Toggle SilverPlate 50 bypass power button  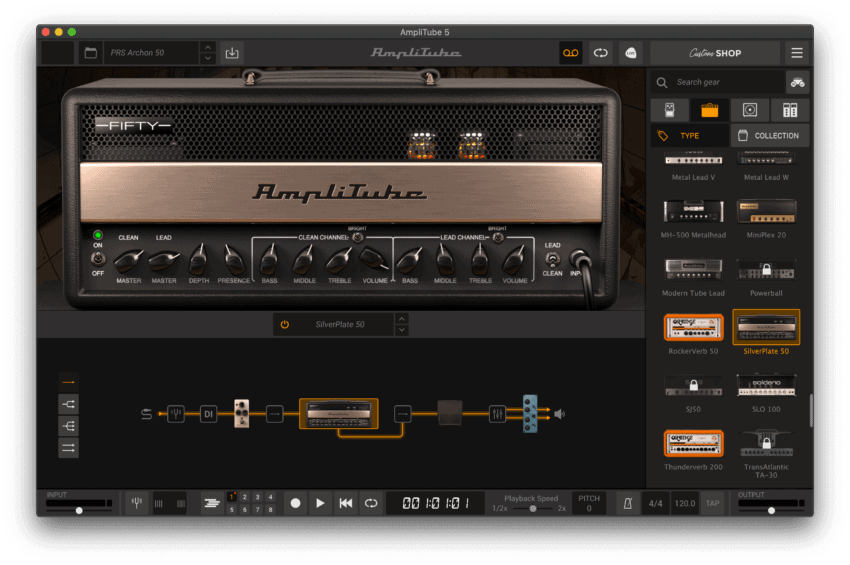pos(285,325)
